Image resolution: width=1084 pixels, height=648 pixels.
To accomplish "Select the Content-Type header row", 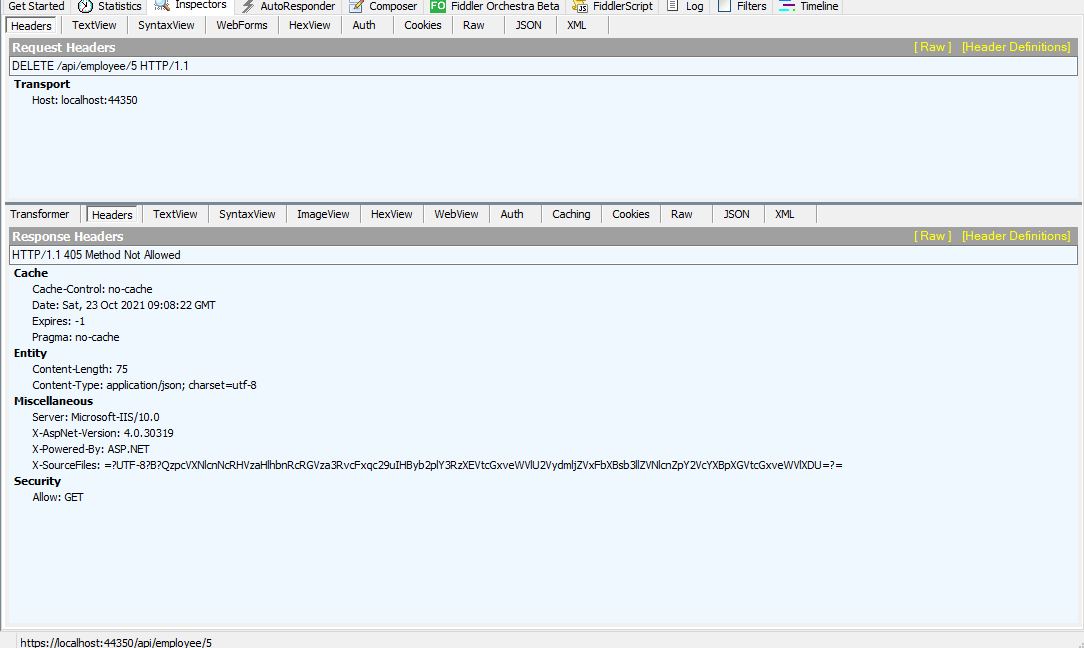I will coord(144,385).
